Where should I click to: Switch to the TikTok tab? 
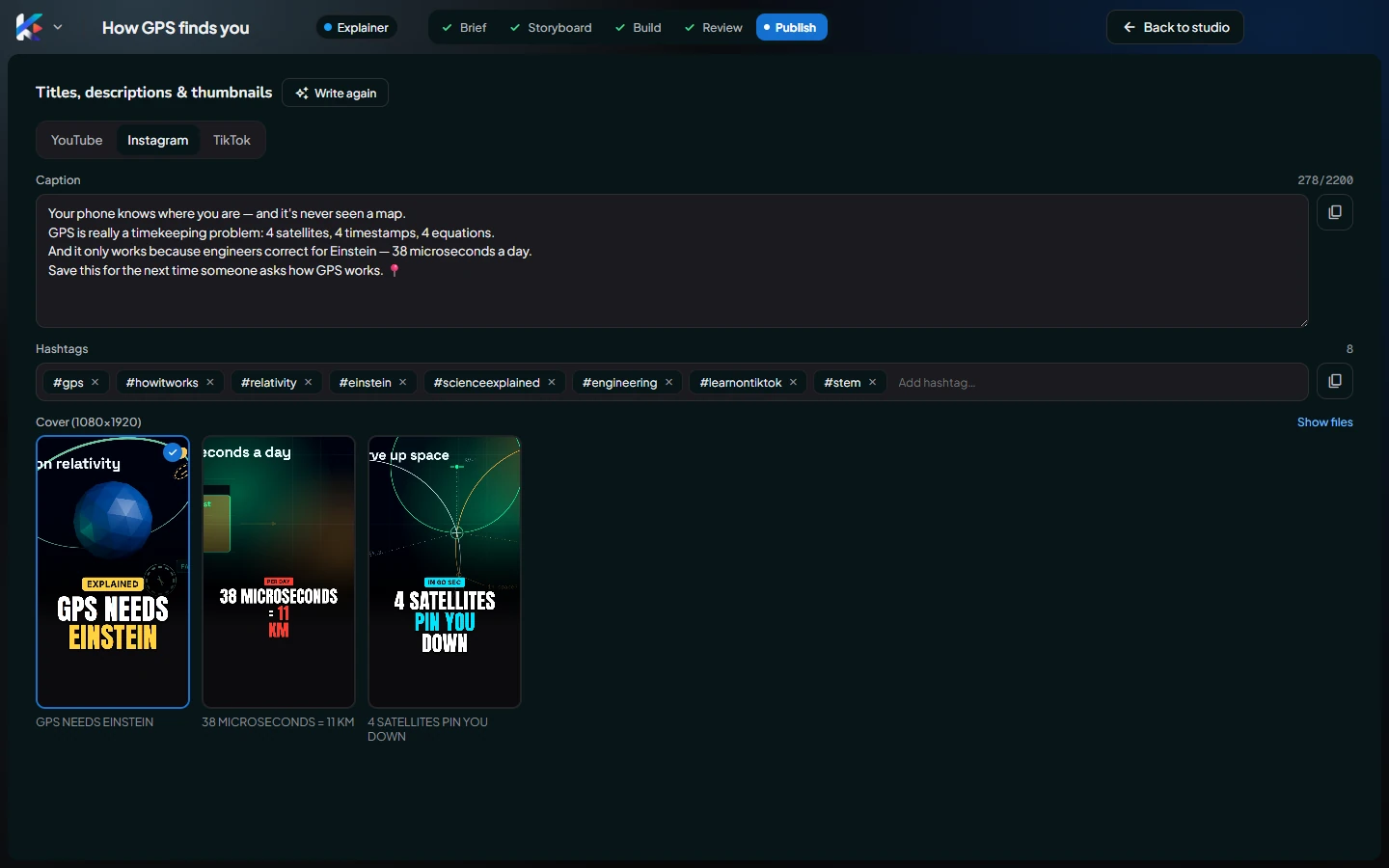231,140
